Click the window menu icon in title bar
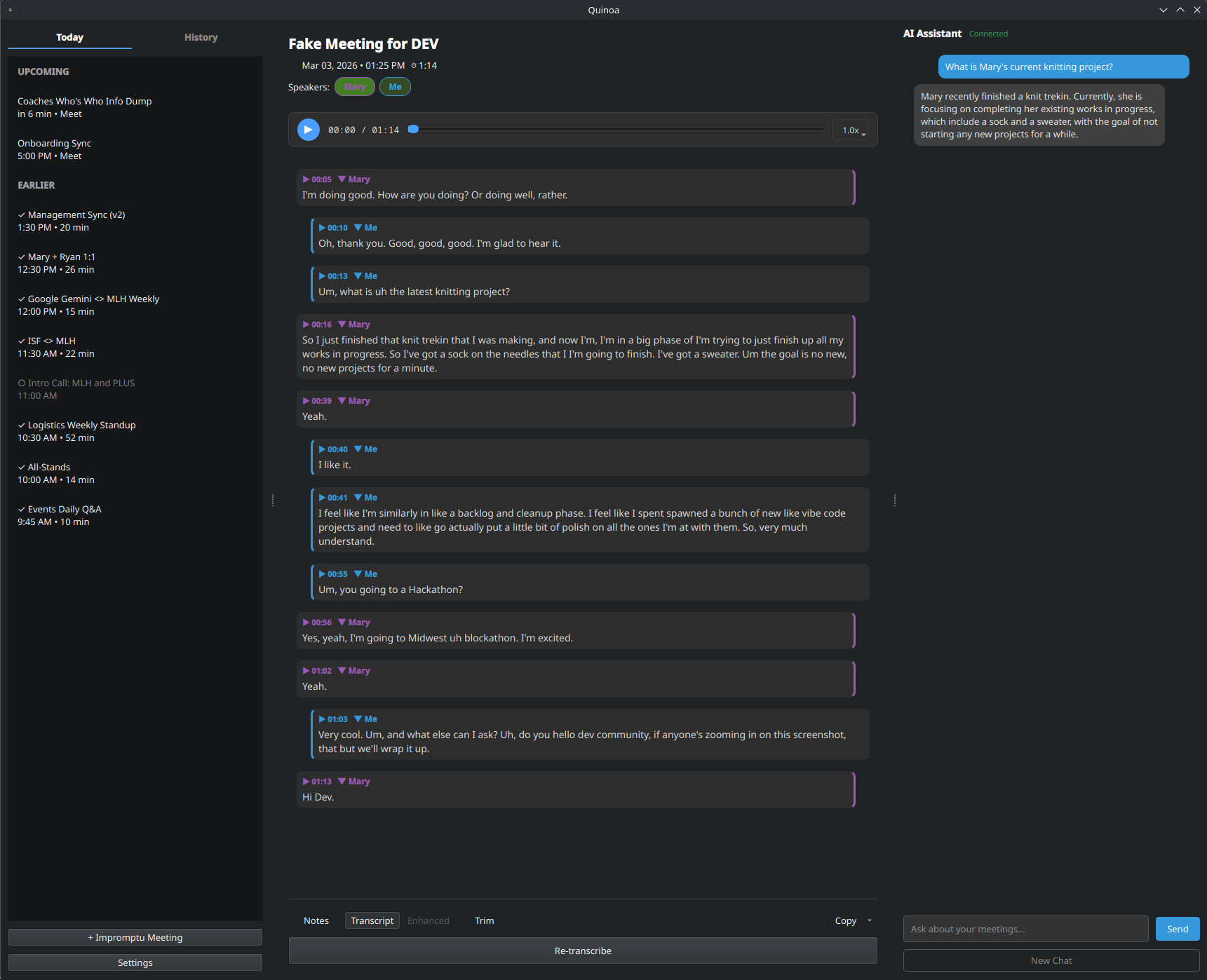1207x980 pixels. pos(11,10)
